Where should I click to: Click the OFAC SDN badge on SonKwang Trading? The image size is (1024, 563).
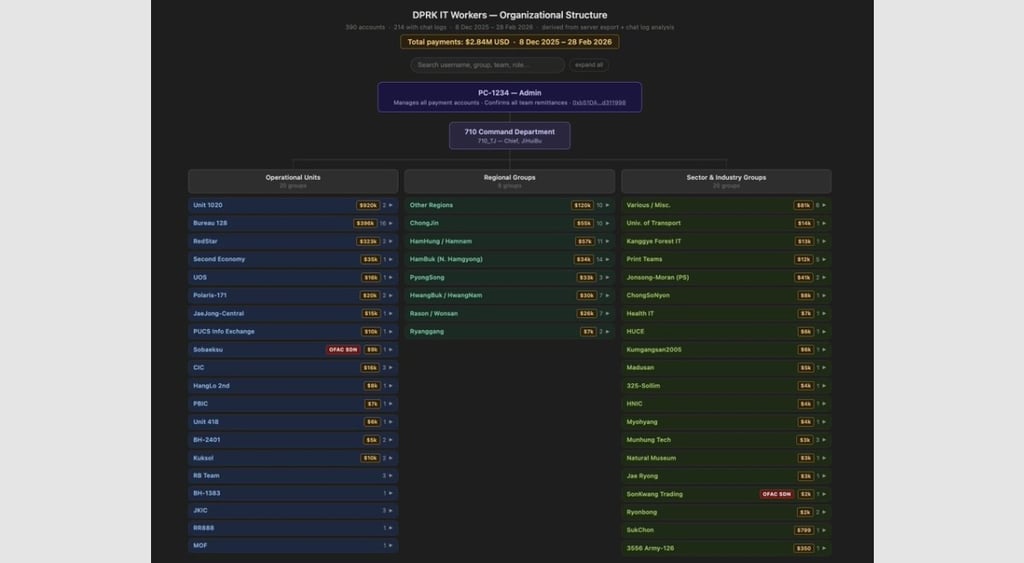click(776, 494)
